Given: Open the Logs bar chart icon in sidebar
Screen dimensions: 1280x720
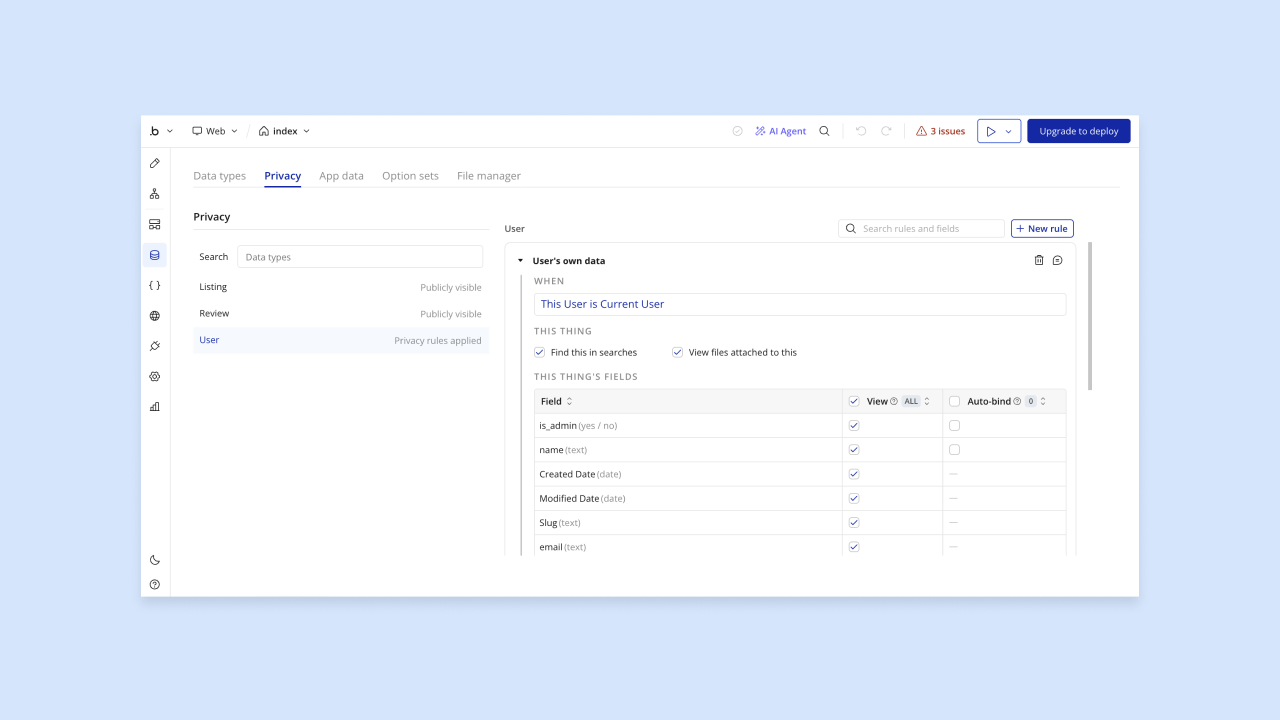Looking at the screenshot, I should click(154, 407).
